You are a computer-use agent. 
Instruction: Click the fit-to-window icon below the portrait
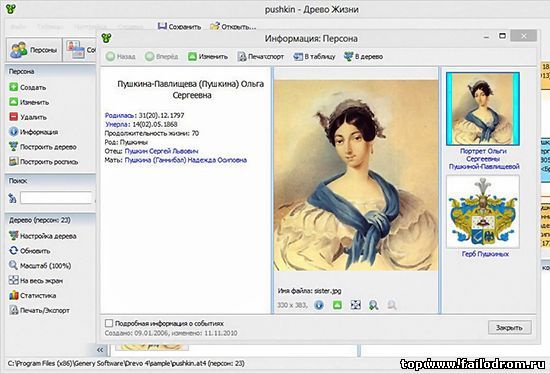356,305
